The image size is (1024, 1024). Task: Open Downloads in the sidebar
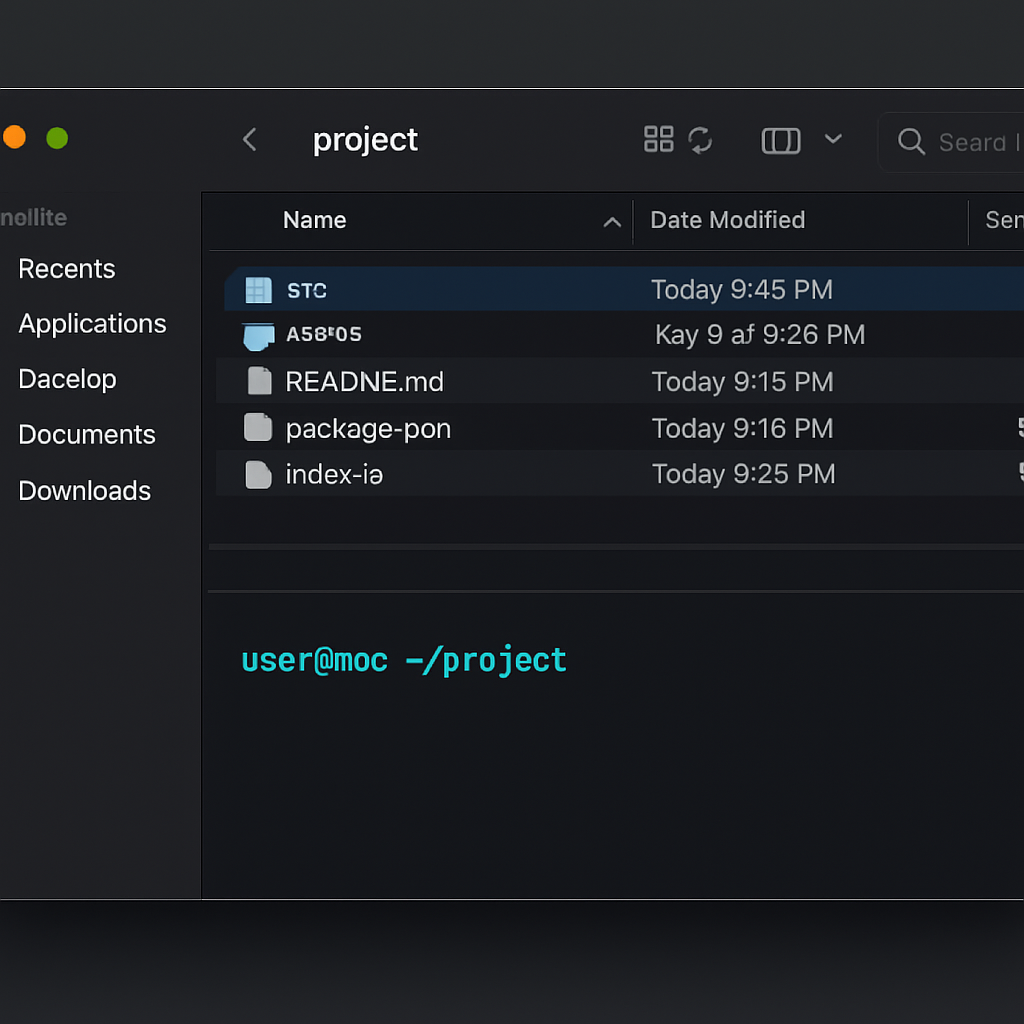coord(84,491)
